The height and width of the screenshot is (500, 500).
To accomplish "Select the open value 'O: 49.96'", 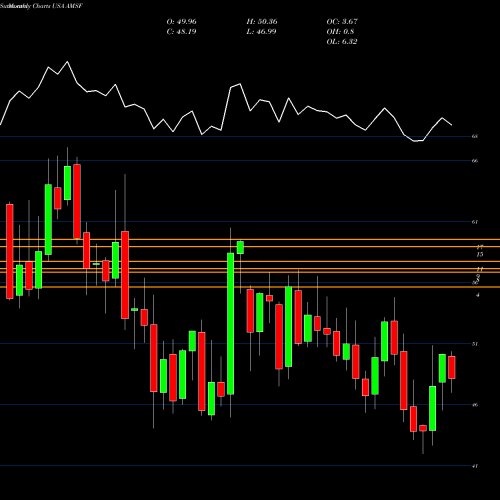I will pyautogui.click(x=181, y=22).
